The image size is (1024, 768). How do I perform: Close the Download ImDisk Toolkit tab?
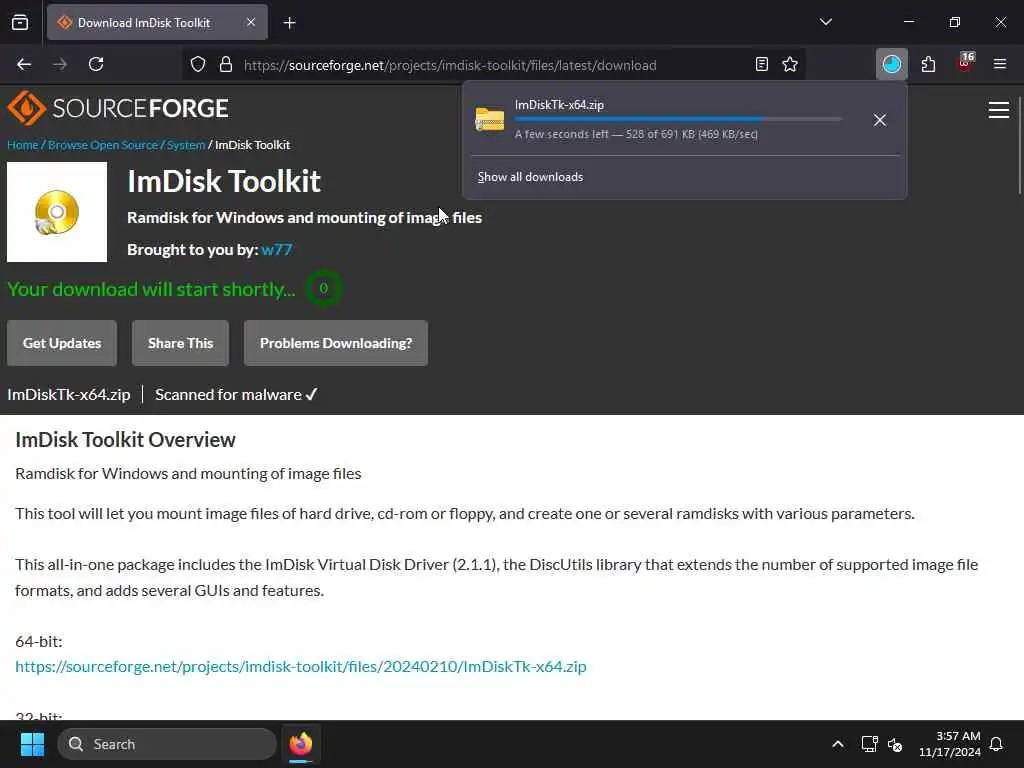click(251, 22)
